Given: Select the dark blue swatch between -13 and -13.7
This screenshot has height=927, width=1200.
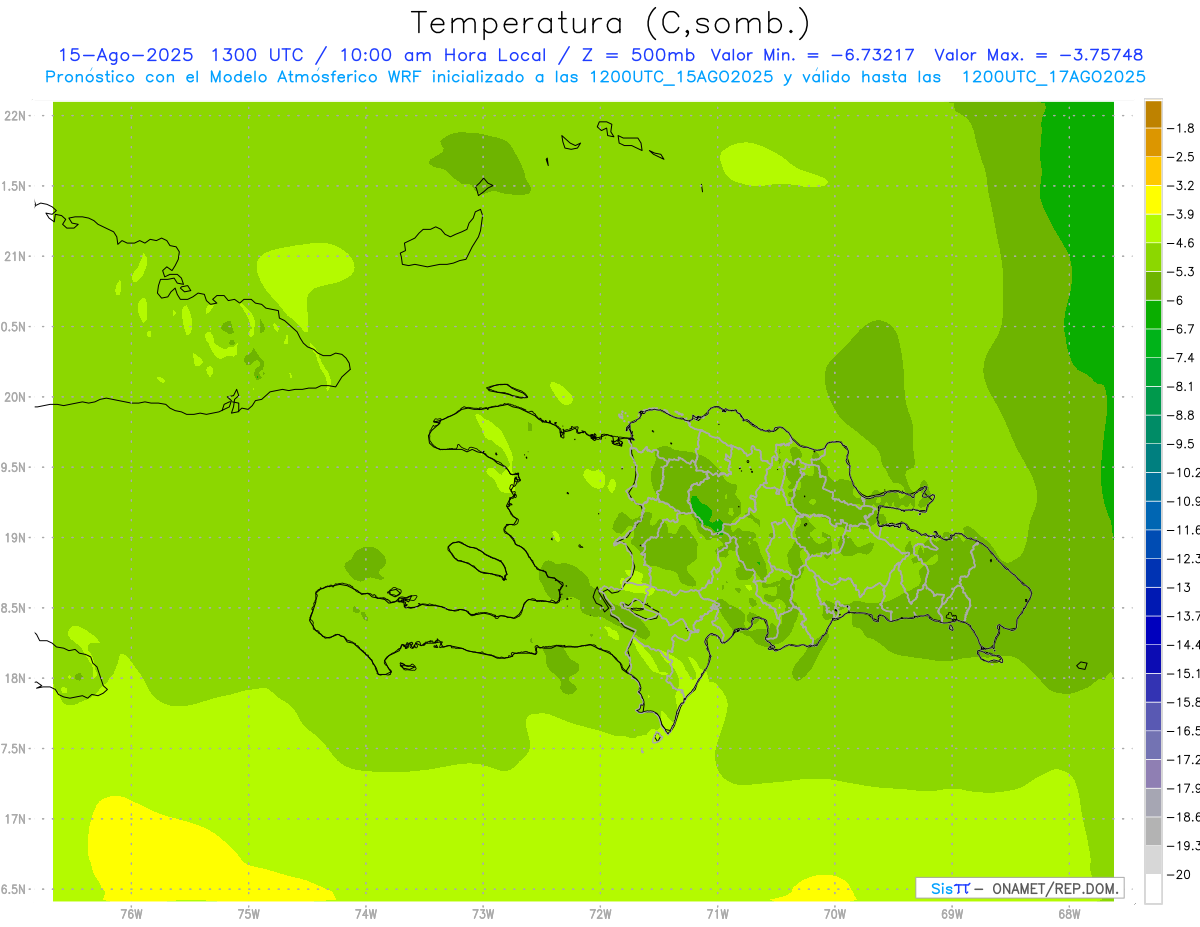Looking at the screenshot, I should point(1153,602).
